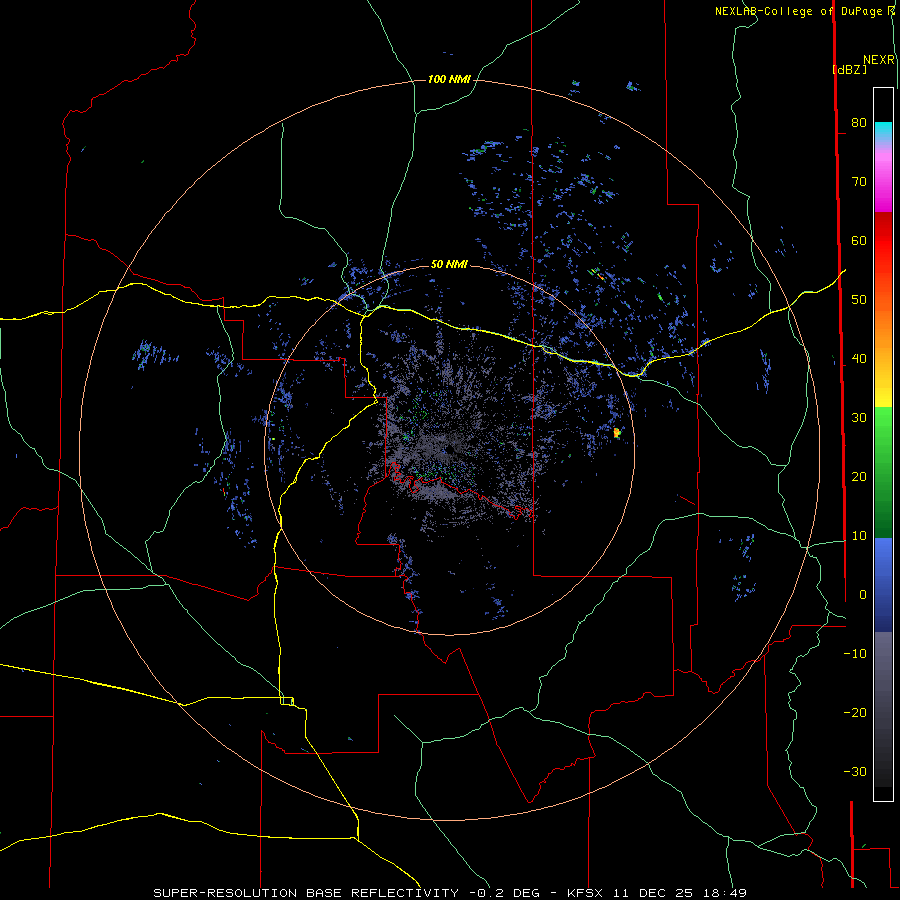Click the 80 value on the color scale
This screenshot has width=900, height=900.
(859, 123)
